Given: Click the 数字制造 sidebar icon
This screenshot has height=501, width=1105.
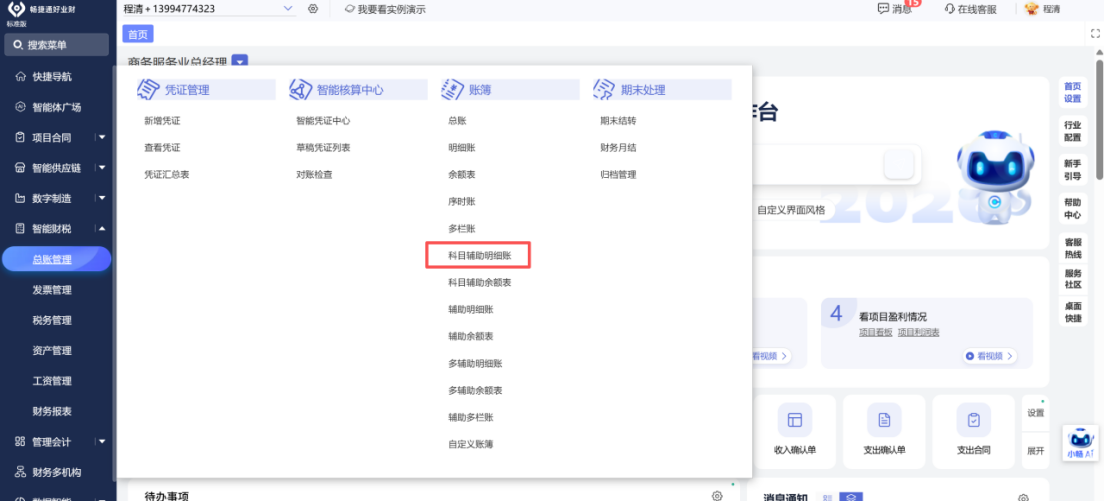Looking at the screenshot, I should 20,198.
